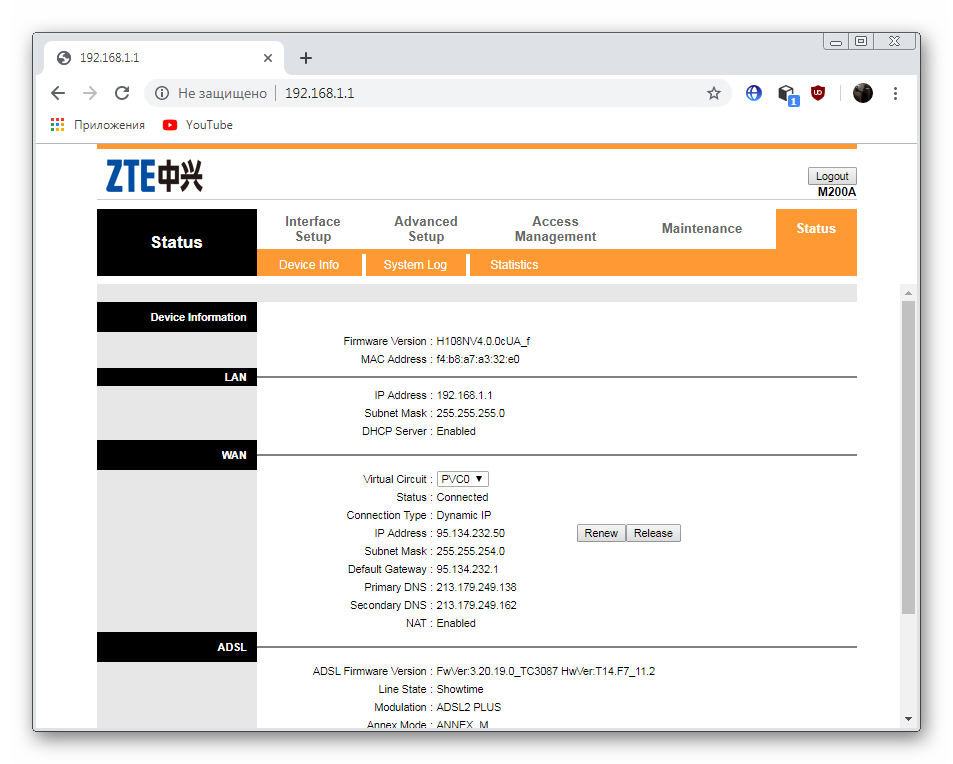Image resolution: width=953 pixels, height=764 pixels.
Task: Log out using the Logout button
Action: pyautogui.click(x=832, y=176)
